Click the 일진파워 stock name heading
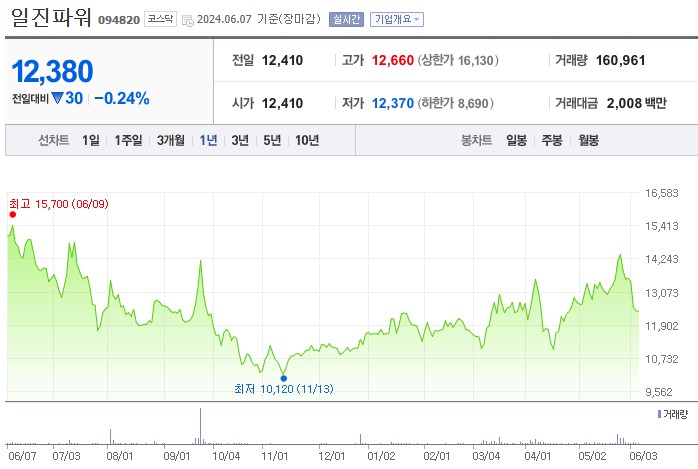The image size is (698, 469). click(x=51, y=18)
